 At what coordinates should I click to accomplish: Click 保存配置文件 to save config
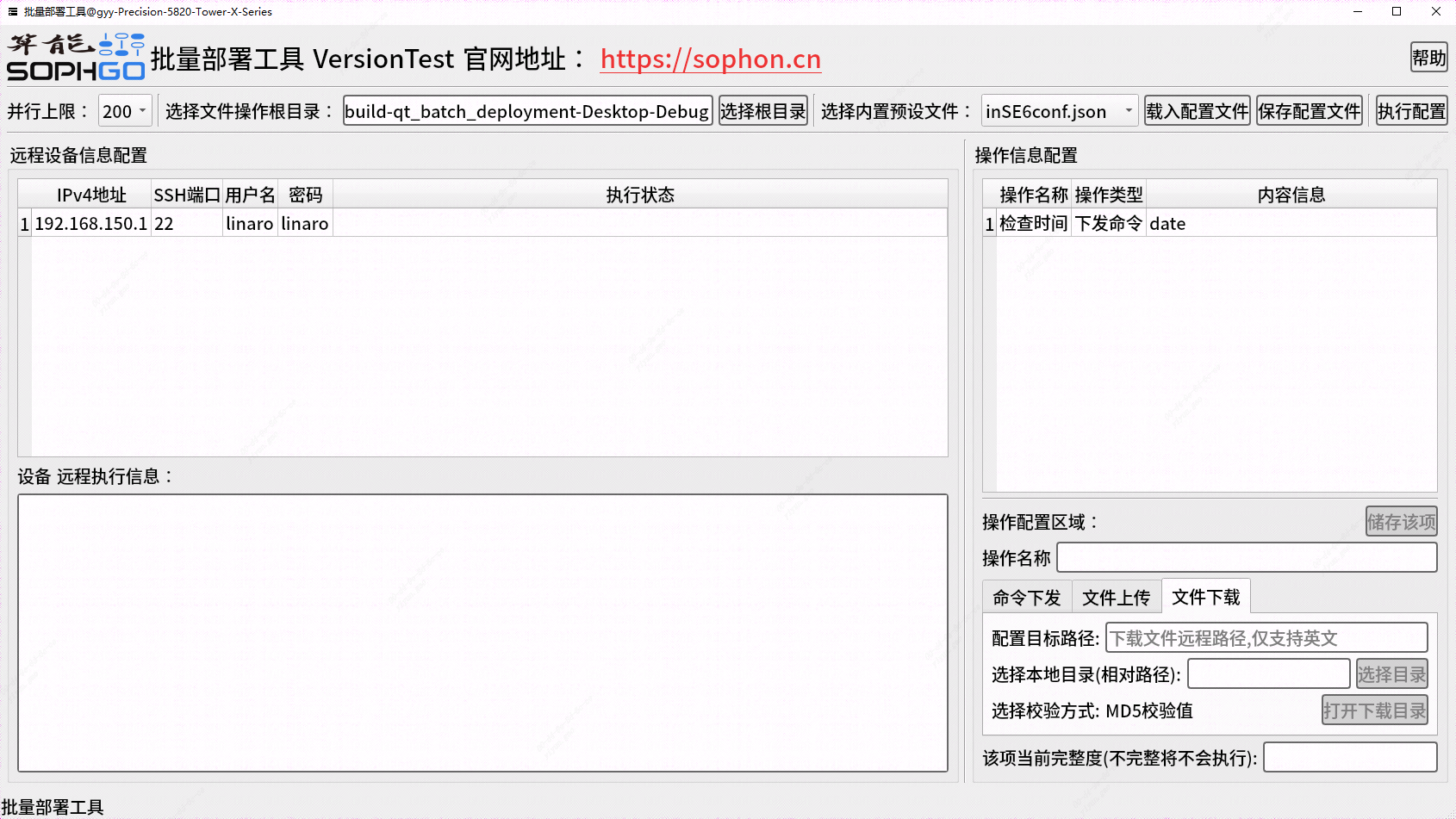1309,111
